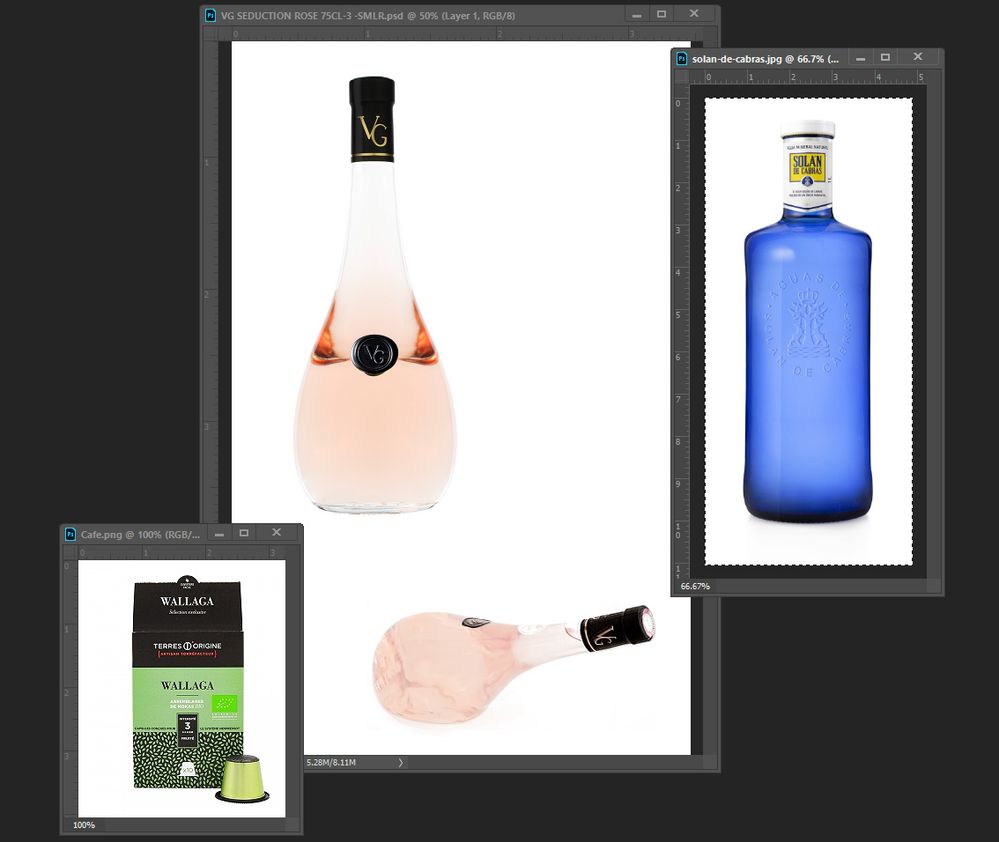Expand the status bar arrow next to 5.28M/8.11M
Screen dimensions: 999x842
point(401,763)
